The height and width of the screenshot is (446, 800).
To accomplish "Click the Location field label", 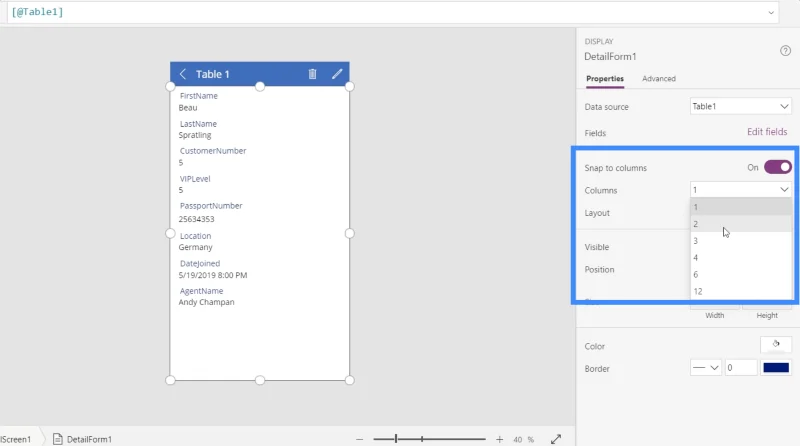I will click(195, 236).
